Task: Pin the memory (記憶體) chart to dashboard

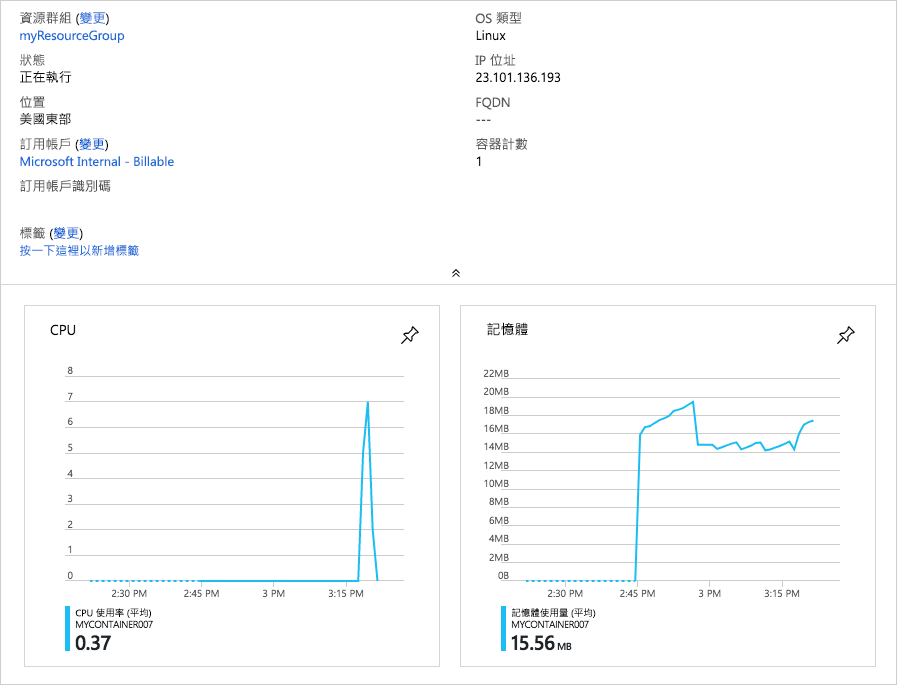Action: (846, 335)
